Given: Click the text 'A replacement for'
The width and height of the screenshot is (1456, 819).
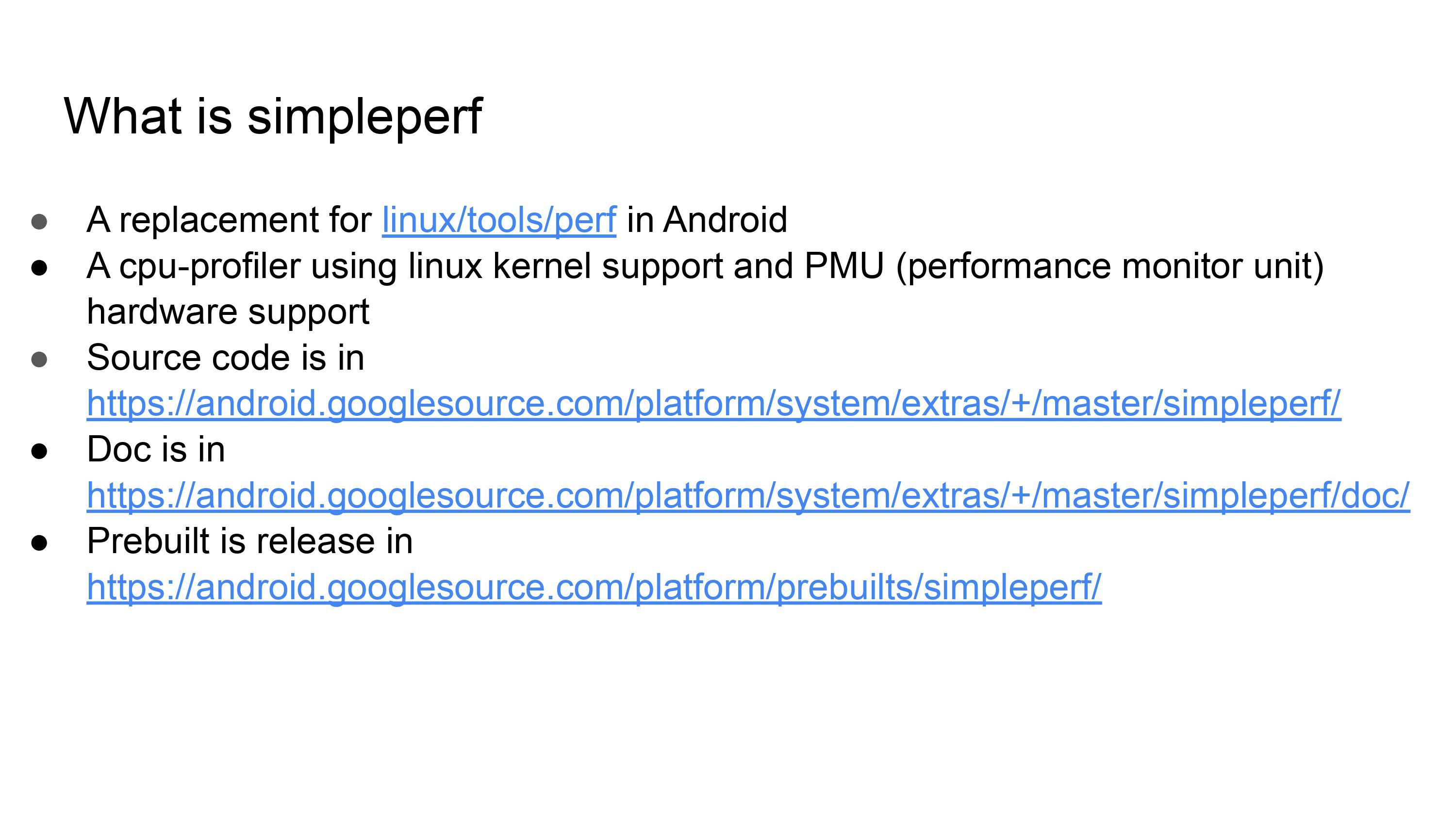Looking at the screenshot, I should tap(229, 219).
